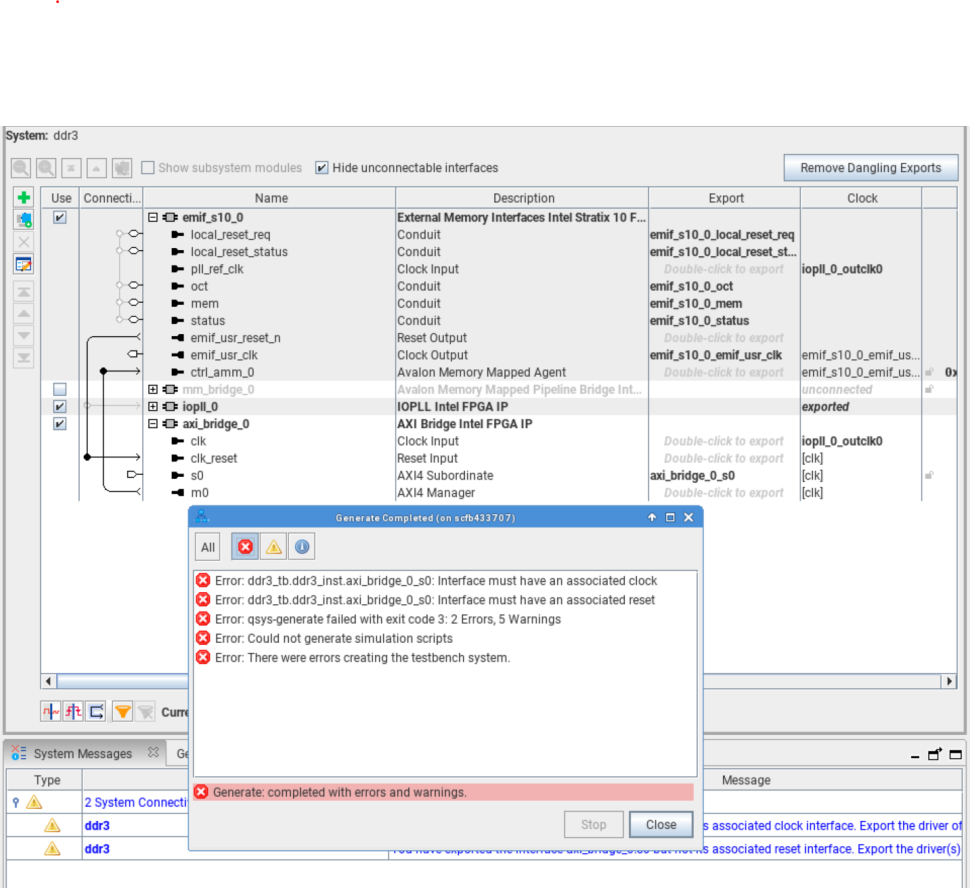Viewport: 970px width, 888px height.
Task: Toggle the error filter in Generate dialog
Action: (245, 546)
